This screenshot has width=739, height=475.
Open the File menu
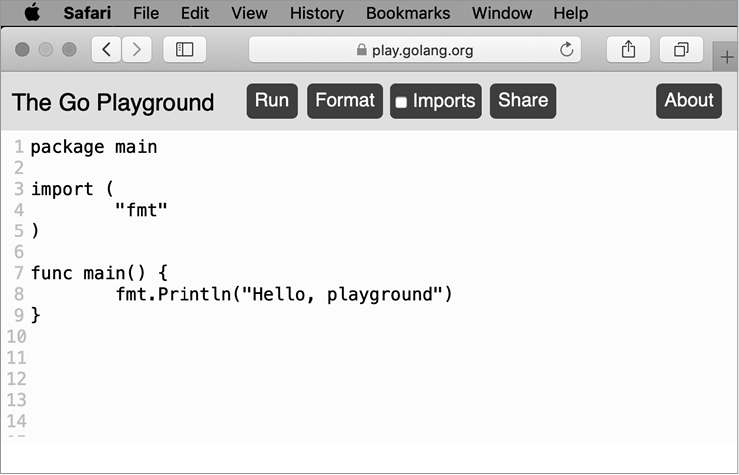146,13
